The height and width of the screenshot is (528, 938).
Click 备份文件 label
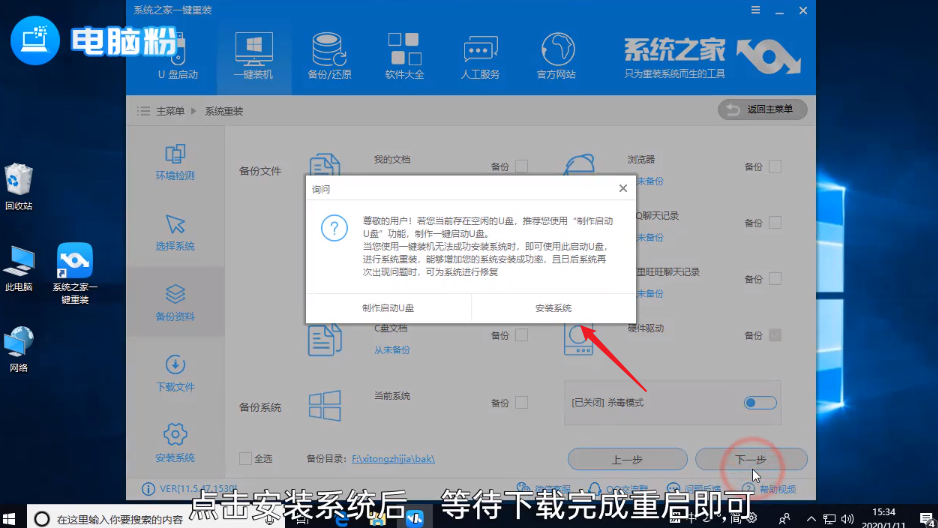pyautogui.click(x=260, y=171)
